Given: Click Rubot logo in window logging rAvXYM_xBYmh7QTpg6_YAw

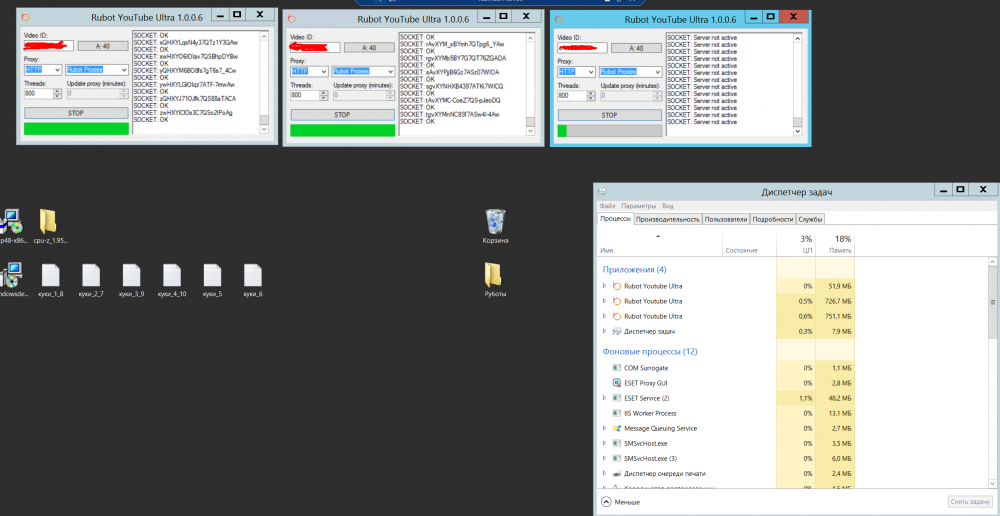Looking at the screenshot, I should tap(293, 18).
